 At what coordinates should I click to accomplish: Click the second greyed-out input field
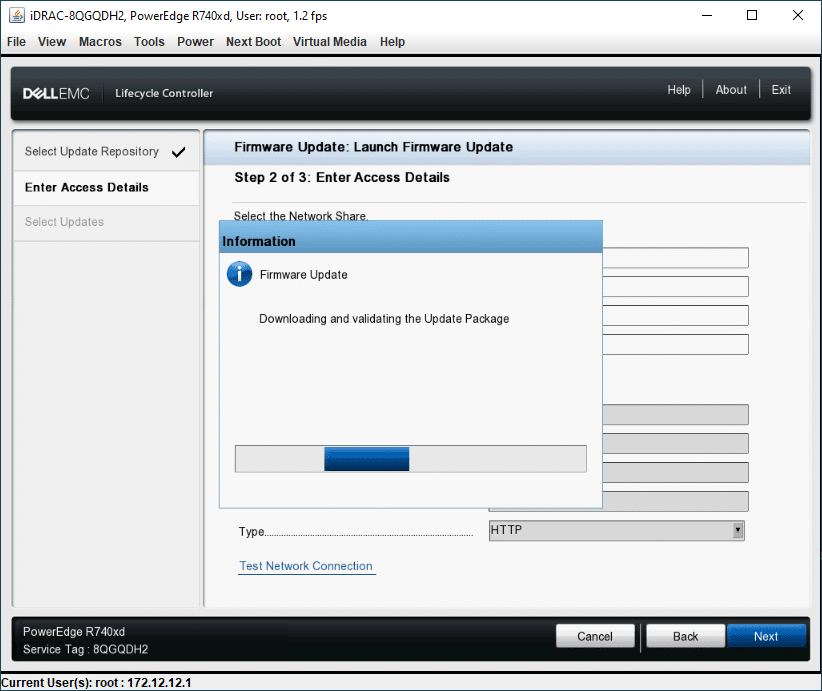(675, 444)
